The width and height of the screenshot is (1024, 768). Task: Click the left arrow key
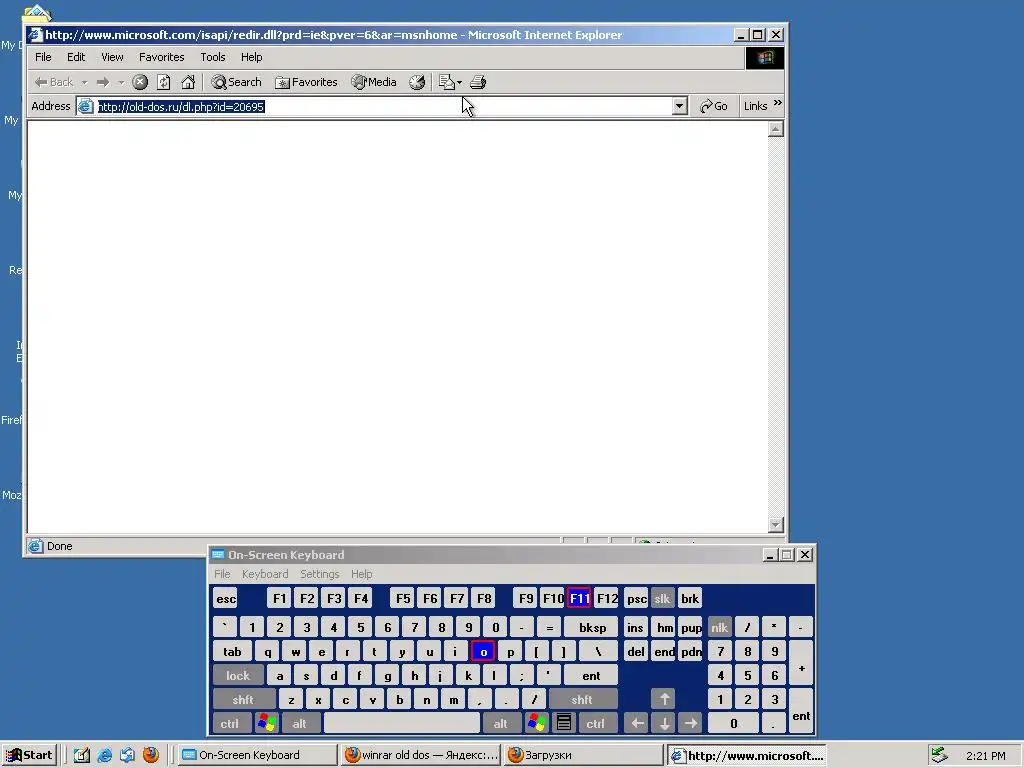[637, 723]
